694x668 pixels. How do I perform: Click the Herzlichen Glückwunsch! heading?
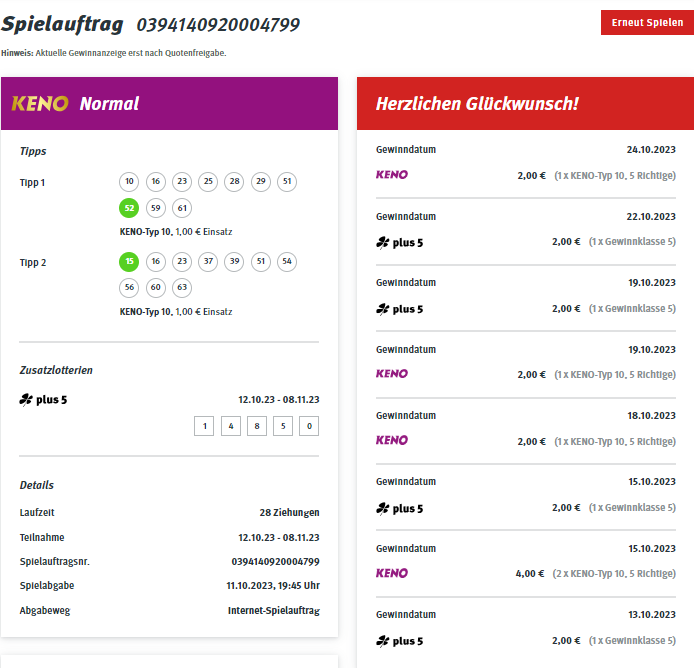[x=477, y=104]
